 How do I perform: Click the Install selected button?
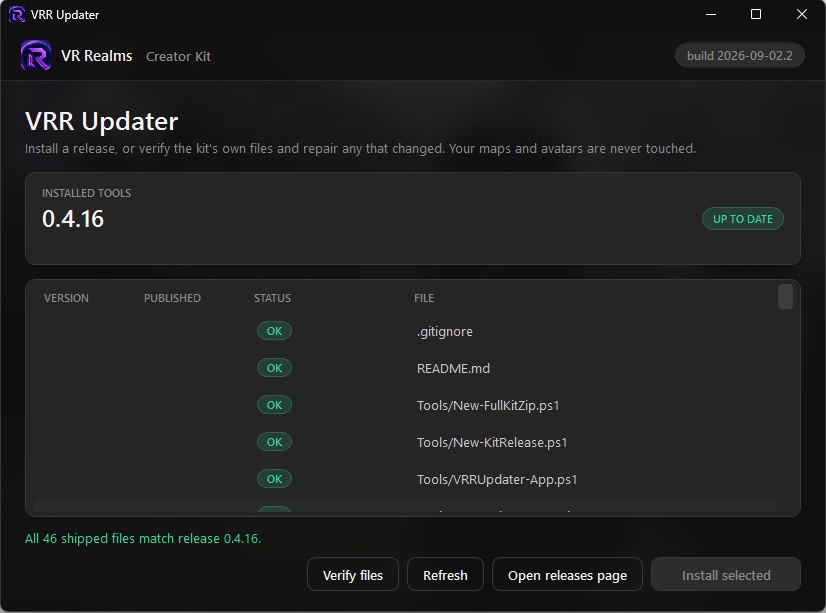(x=725, y=575)
